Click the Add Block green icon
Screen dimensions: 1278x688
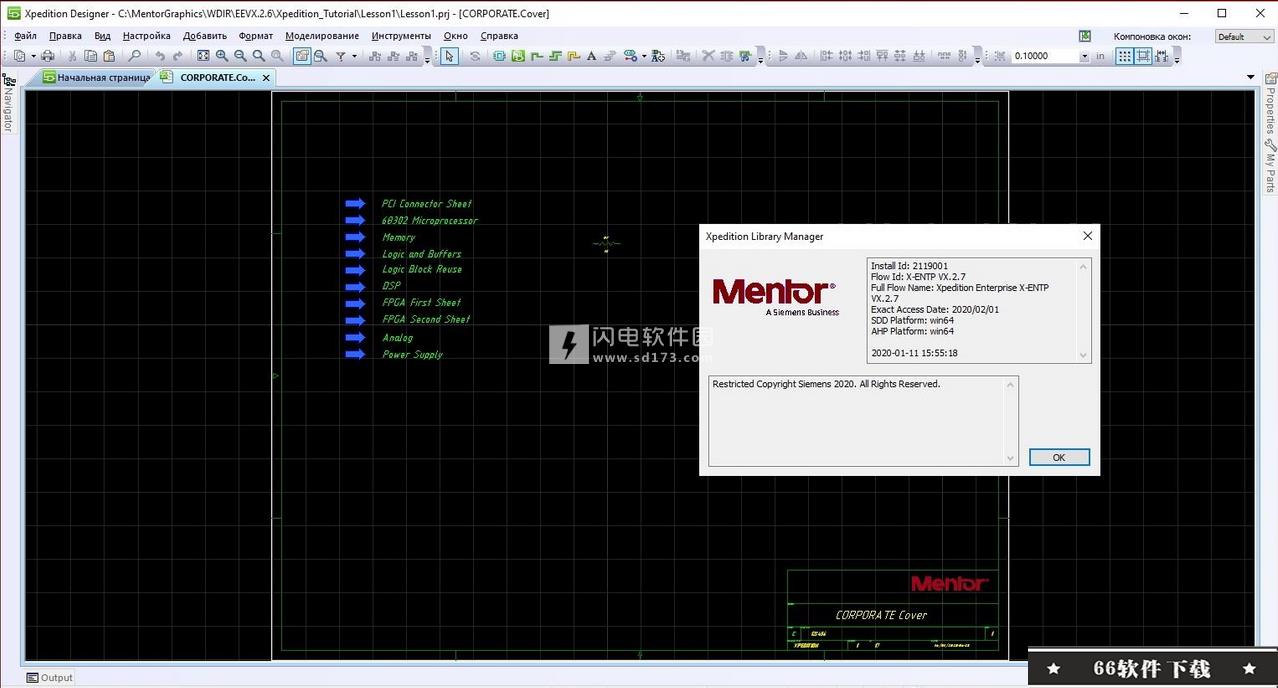pyautogui.click(x=518, y=56)
